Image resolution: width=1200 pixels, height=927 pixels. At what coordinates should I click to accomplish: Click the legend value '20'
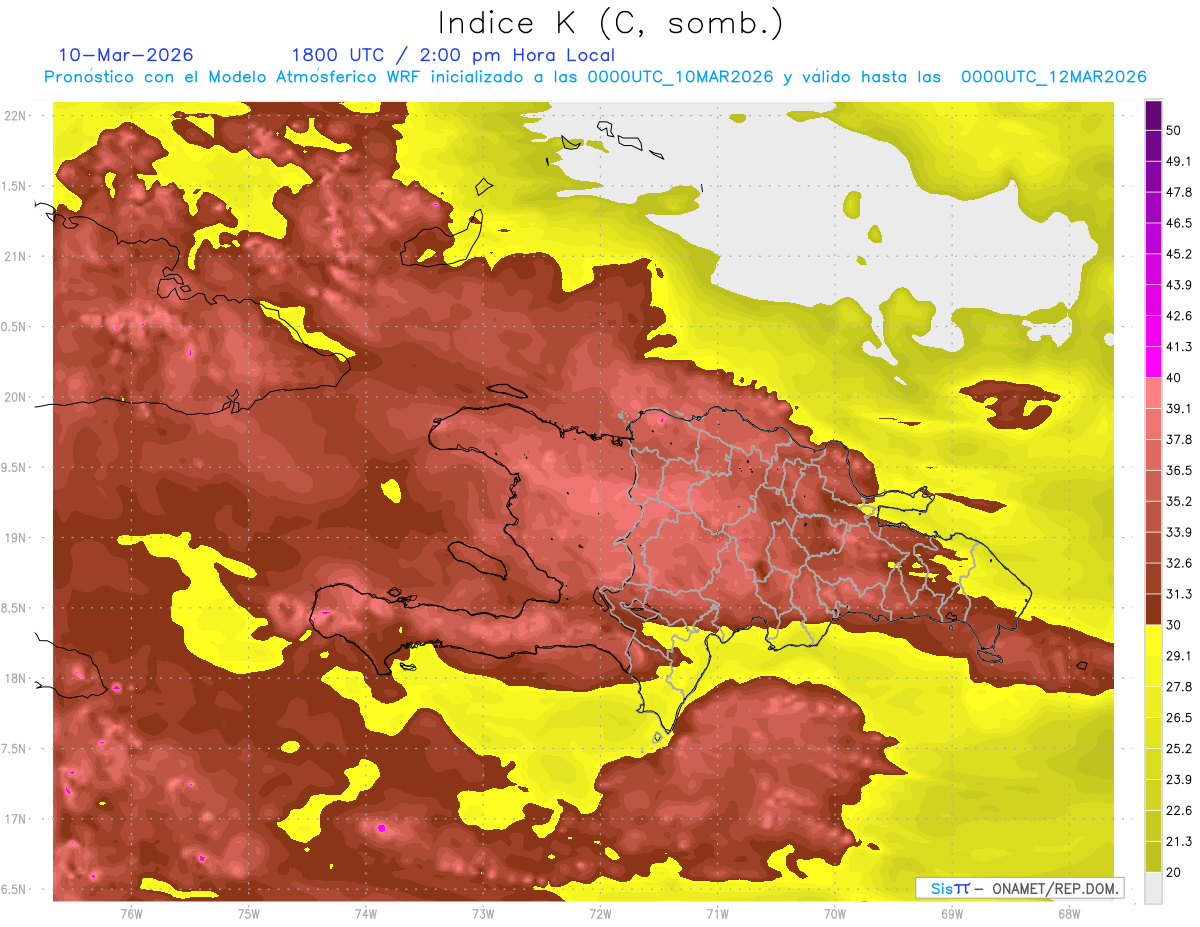coord(1173,872)
